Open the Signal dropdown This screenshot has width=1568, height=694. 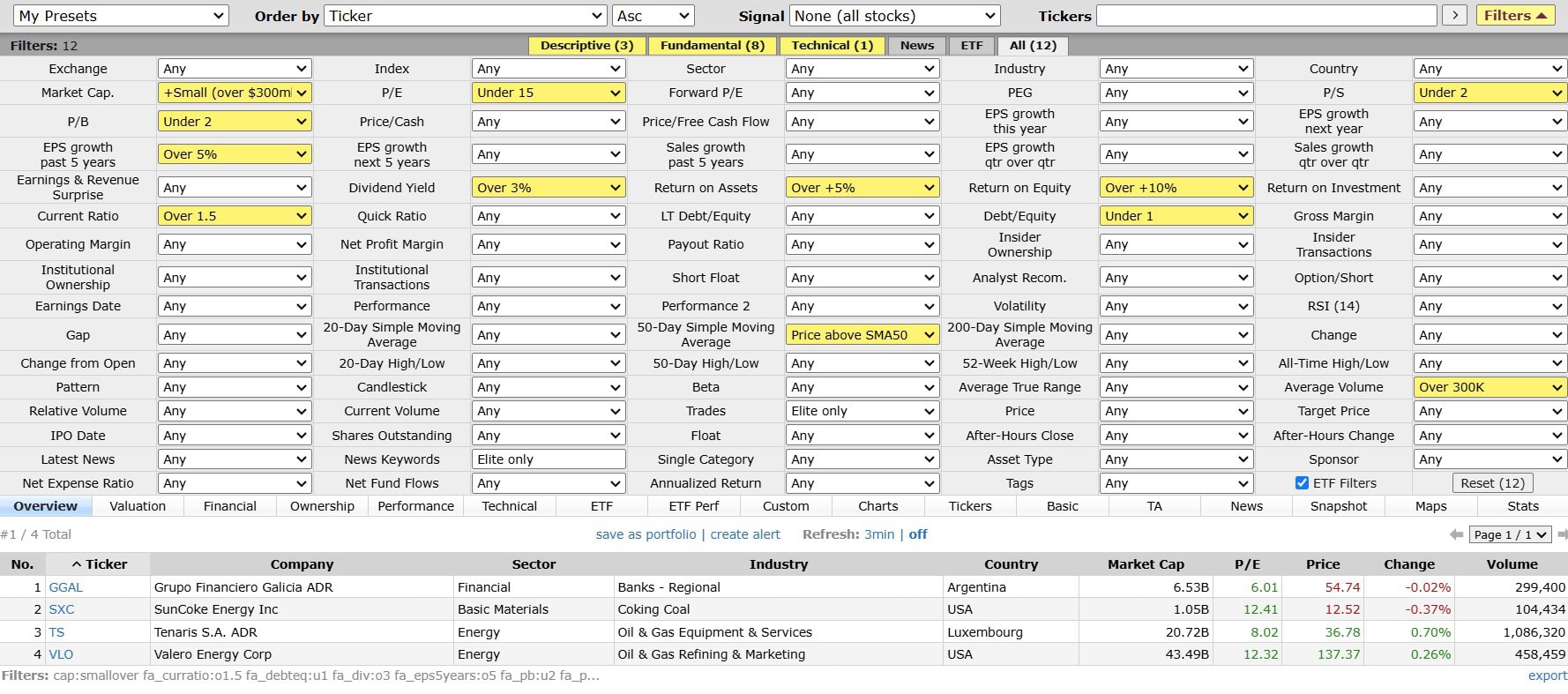tap(894, 16)
